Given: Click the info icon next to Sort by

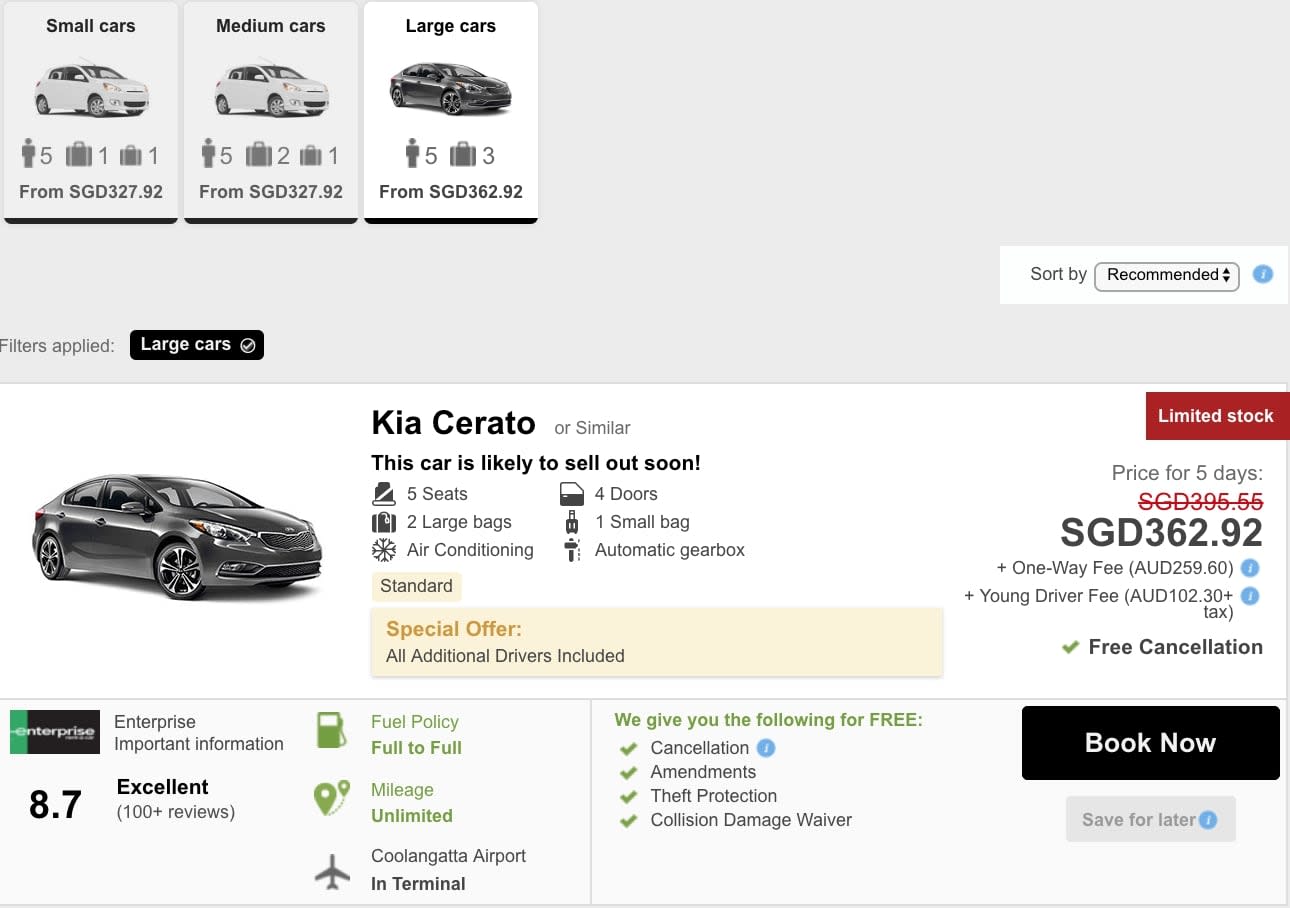Looking at the screenshot, I should [1263, 274].
